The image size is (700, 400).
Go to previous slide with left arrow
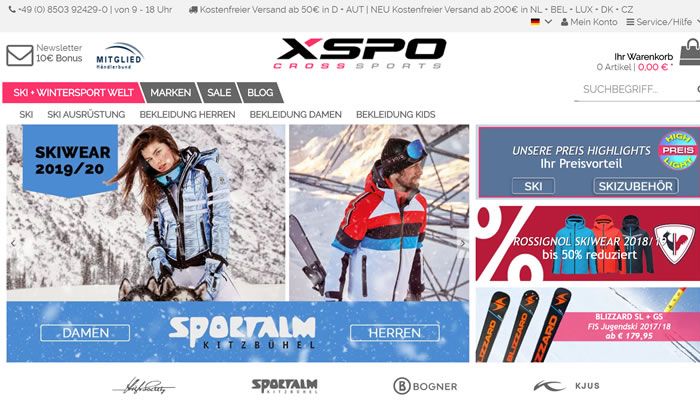click(13, 243)
